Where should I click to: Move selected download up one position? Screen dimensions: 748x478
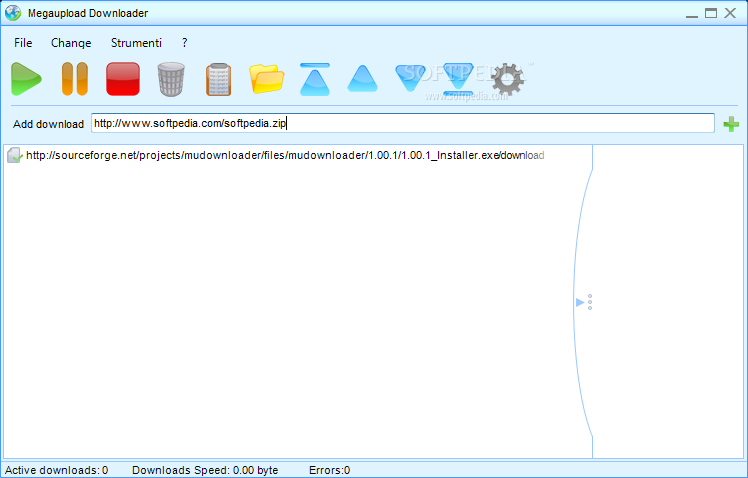click(x=363, y=79)
